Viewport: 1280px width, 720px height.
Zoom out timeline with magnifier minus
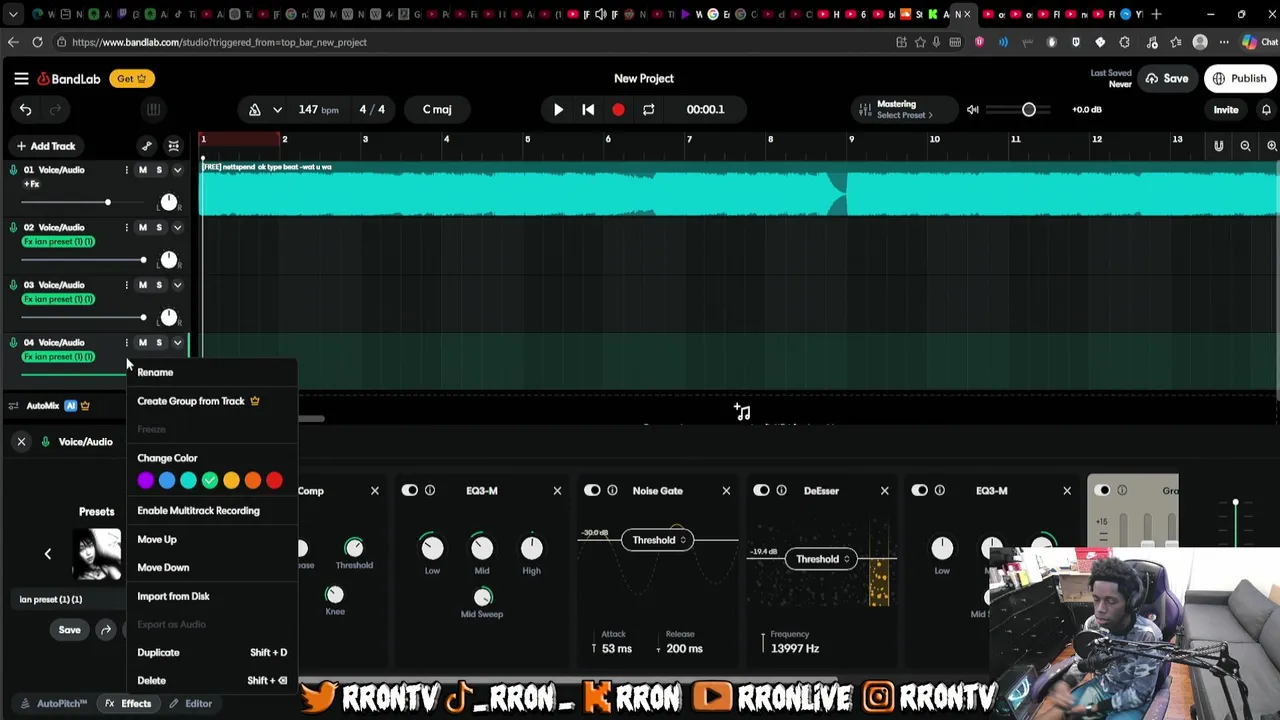tap(1245, 146)
